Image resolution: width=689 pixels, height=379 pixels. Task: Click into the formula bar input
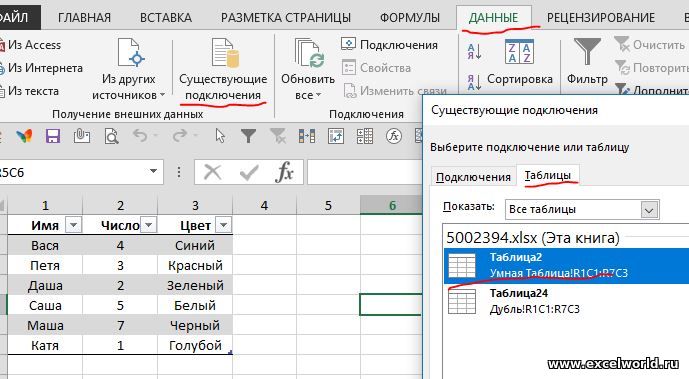pyautogui.click(x=365, y=172)
